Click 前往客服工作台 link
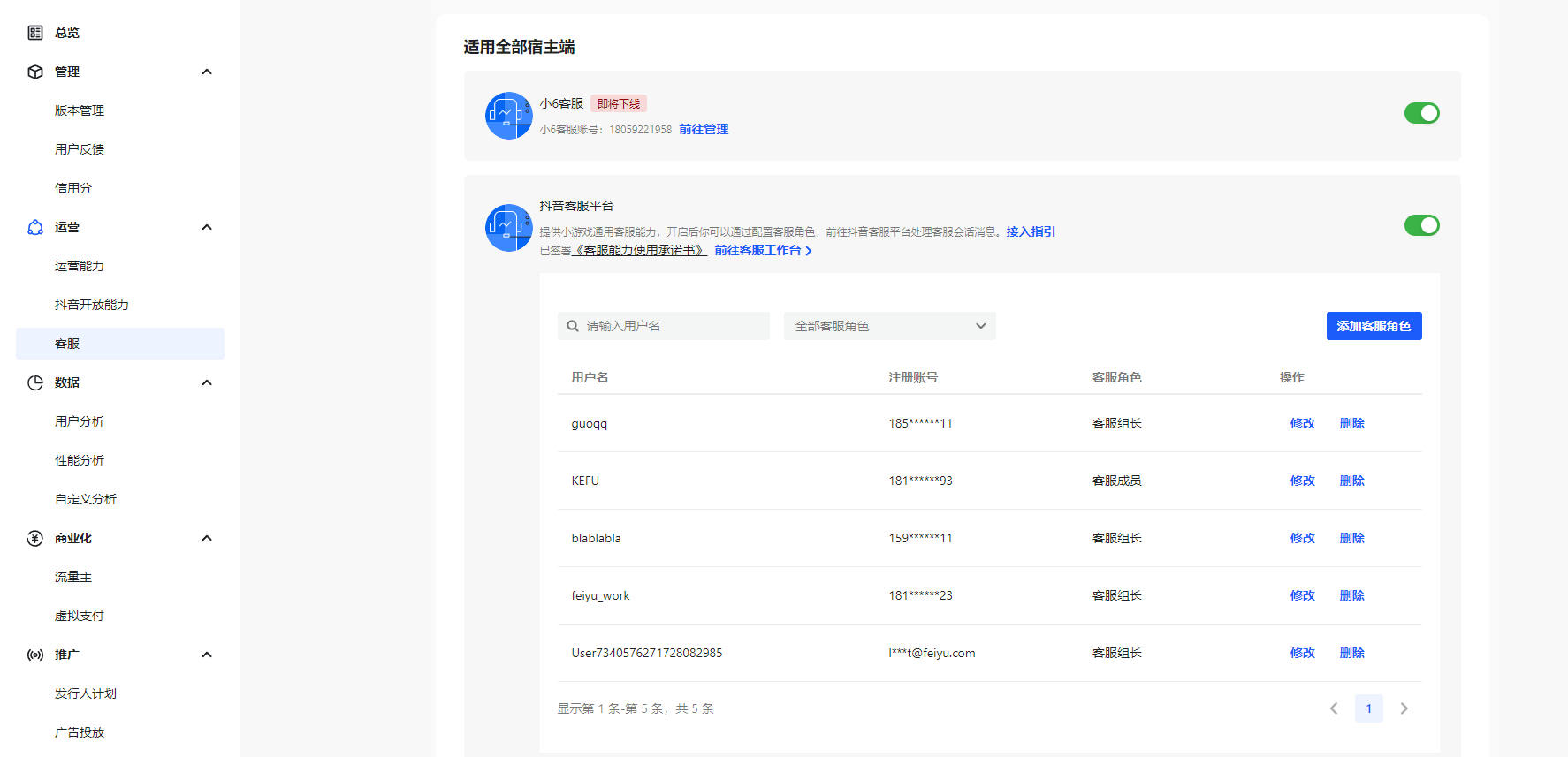1568x757 pixels. point(763,250)
